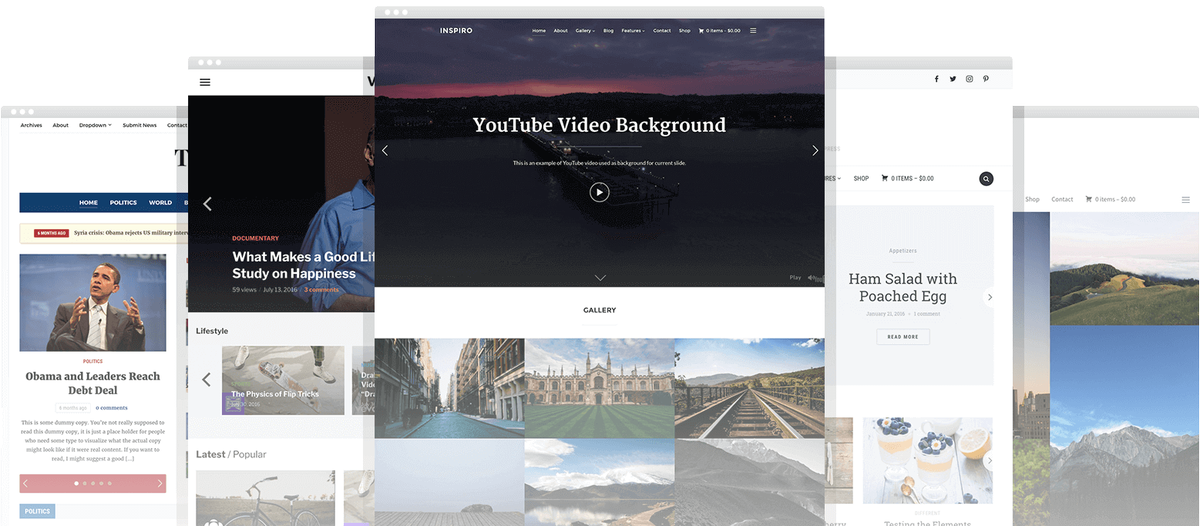1200x526 pixels.
Task: Click the street alley gallery thumbnail
Action: 449,388
